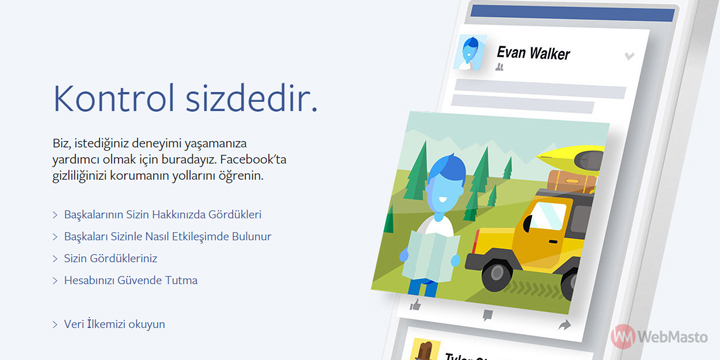720x360 pixels.
Task: Open Hesabınızı Güvende Tutma link
Action: [x=131, y=280]
